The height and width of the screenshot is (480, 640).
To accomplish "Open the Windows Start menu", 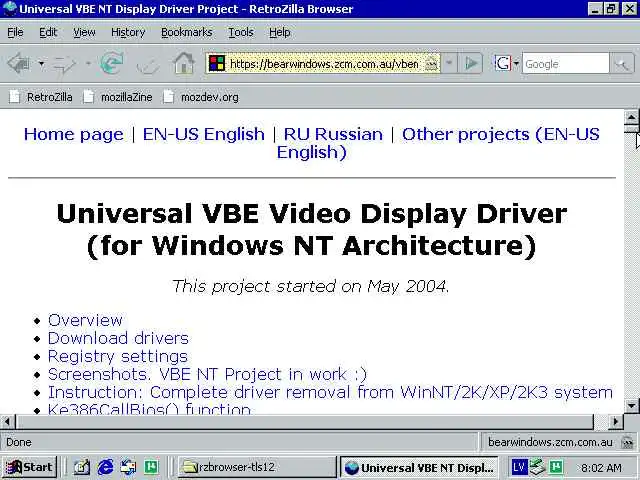I will coord(29,467).
